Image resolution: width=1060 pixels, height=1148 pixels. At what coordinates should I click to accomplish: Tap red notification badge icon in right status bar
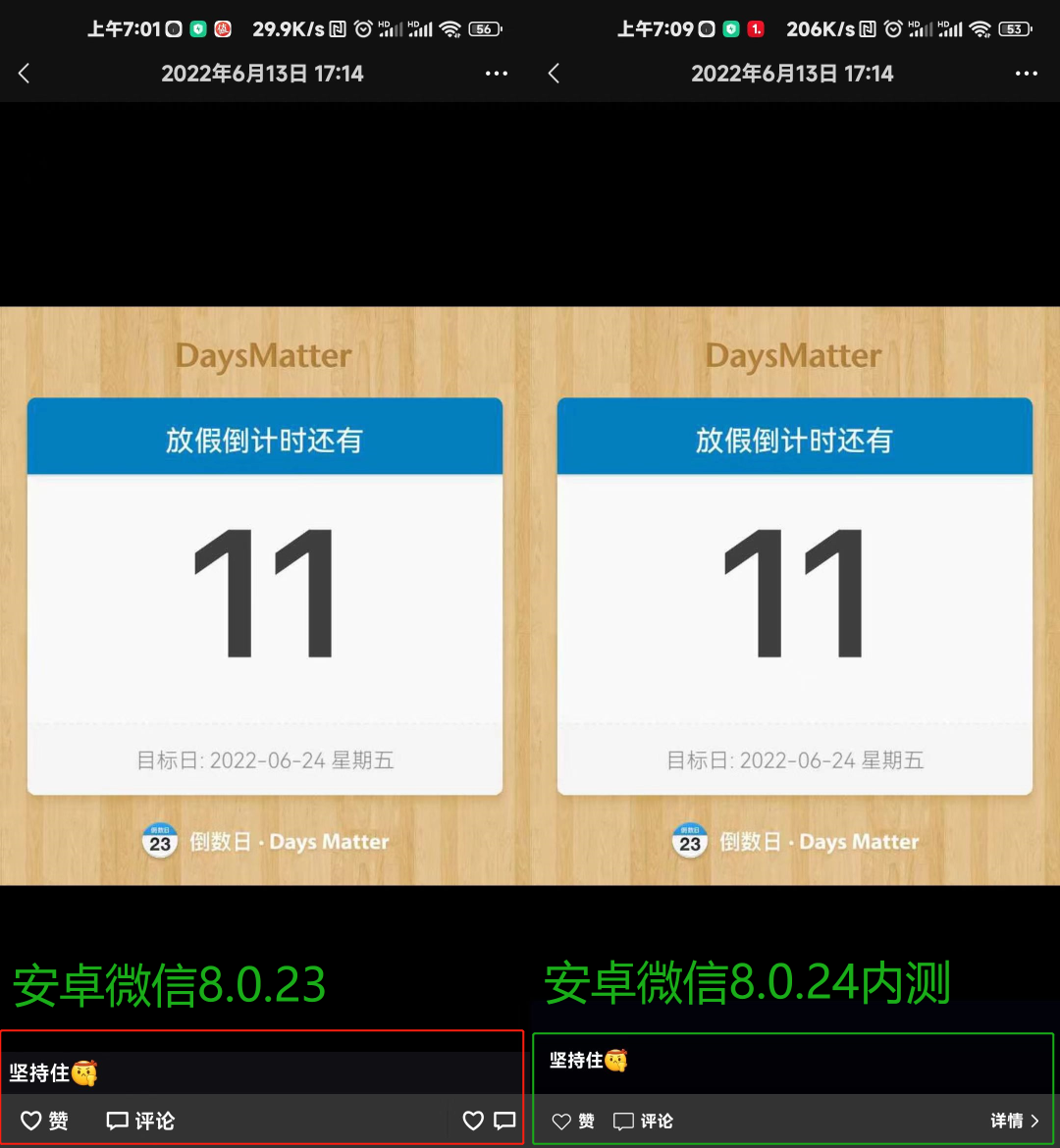[x=756, y=29]
